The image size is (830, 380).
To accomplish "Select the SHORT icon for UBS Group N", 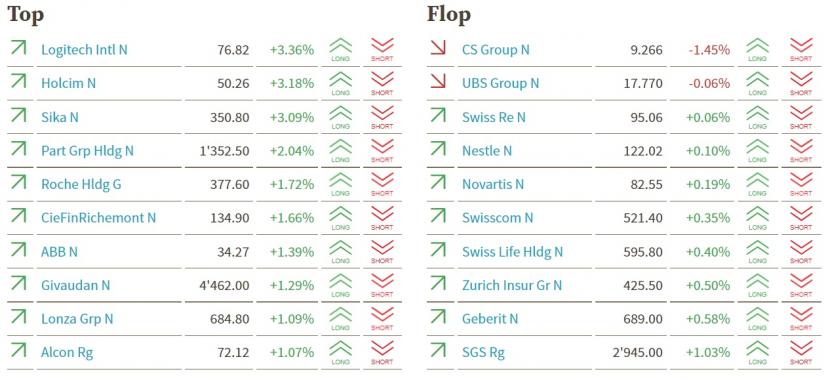I will (x=801, y=83).
